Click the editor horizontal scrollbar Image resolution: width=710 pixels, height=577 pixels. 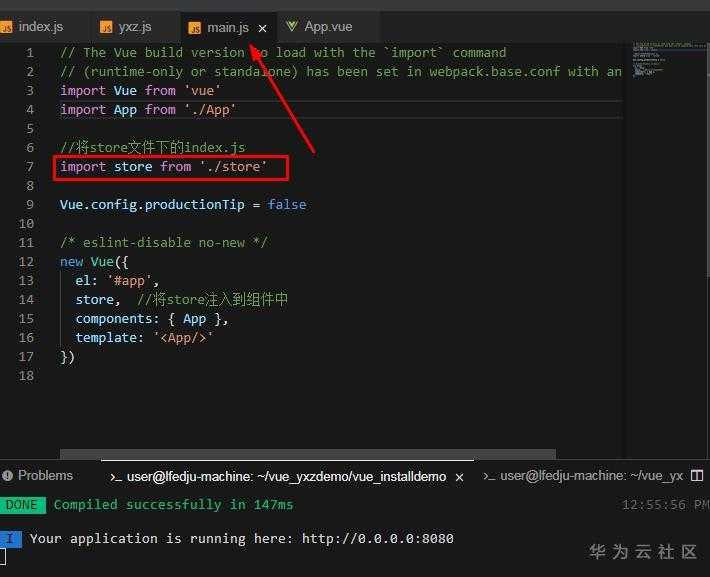pyautogui.click(x=308, y=454)
